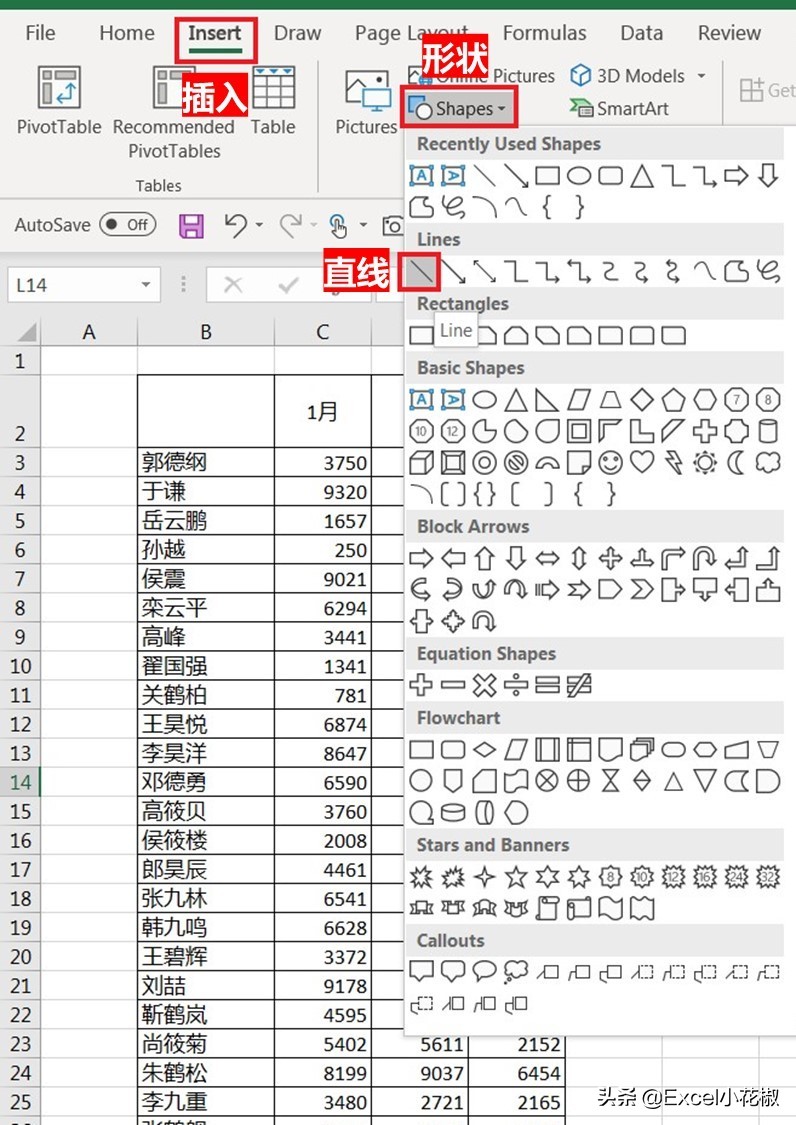Open the Name Box dropdown arrow
Viewport: 796px width, 1125px height.
(x=146, y=285)
